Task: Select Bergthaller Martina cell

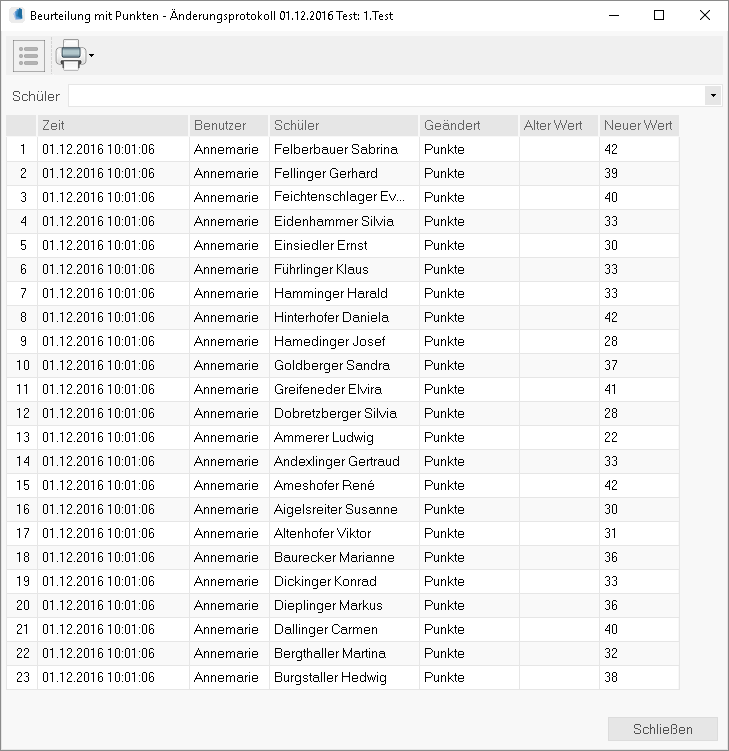Action: coord(344,652)
